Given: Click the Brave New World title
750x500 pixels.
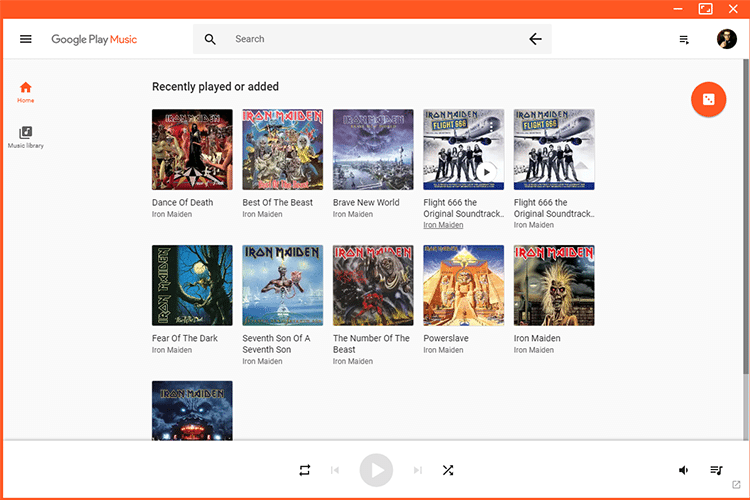Looking at the screenshot, I should [366, 202].
